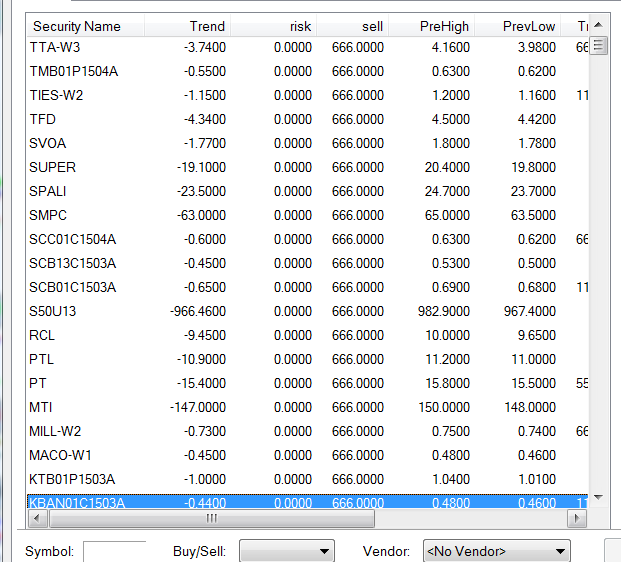Image resolution: width=621 pixels, height=562 pixels.
Task: Click PrevLow value 19.8000
Action: pyautogui.click(x=533, y=168)
